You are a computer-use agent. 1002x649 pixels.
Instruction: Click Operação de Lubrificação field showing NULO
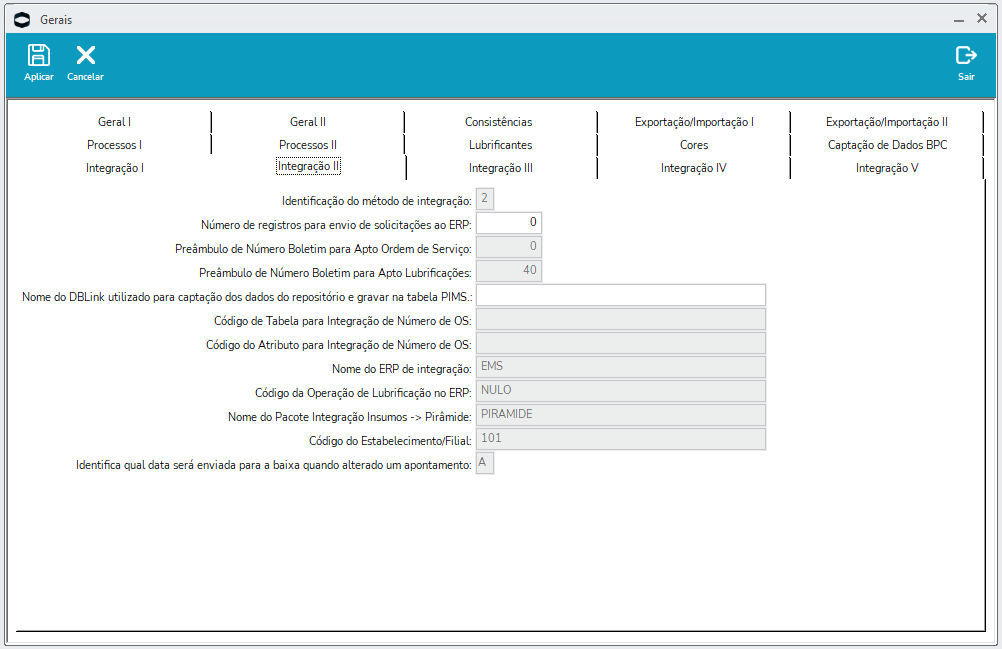point(620,391)
